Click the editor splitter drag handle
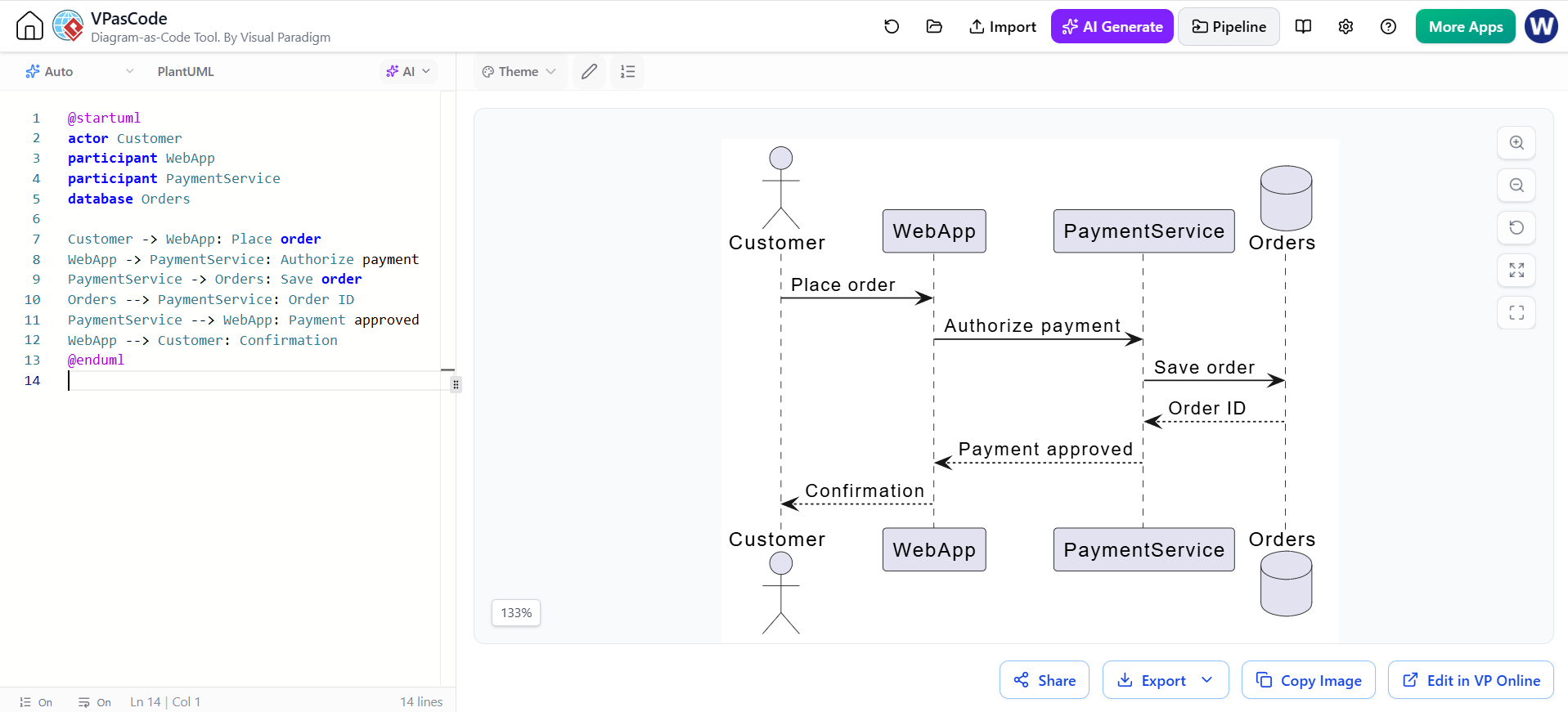1568x712 pixels. (456, 384)
